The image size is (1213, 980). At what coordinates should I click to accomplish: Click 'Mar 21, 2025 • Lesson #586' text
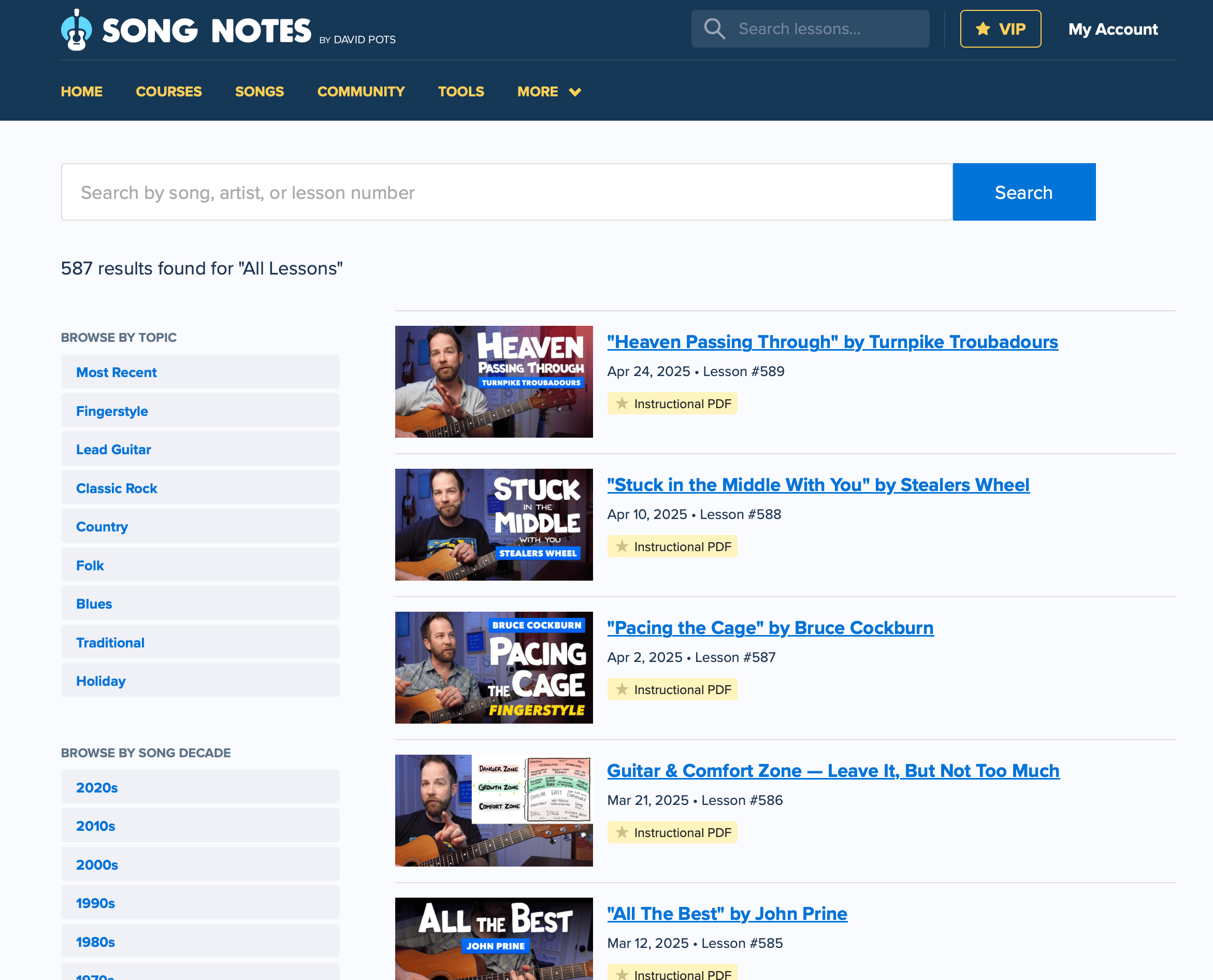pos(696,800)
